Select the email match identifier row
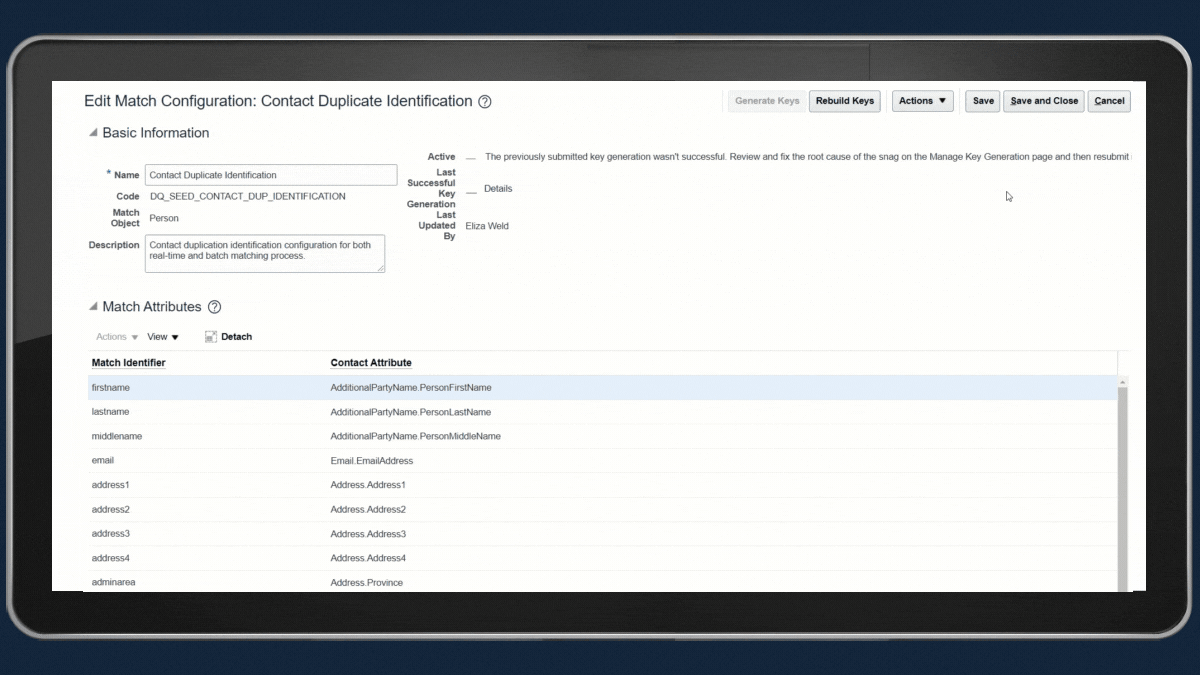 (103, 461)
